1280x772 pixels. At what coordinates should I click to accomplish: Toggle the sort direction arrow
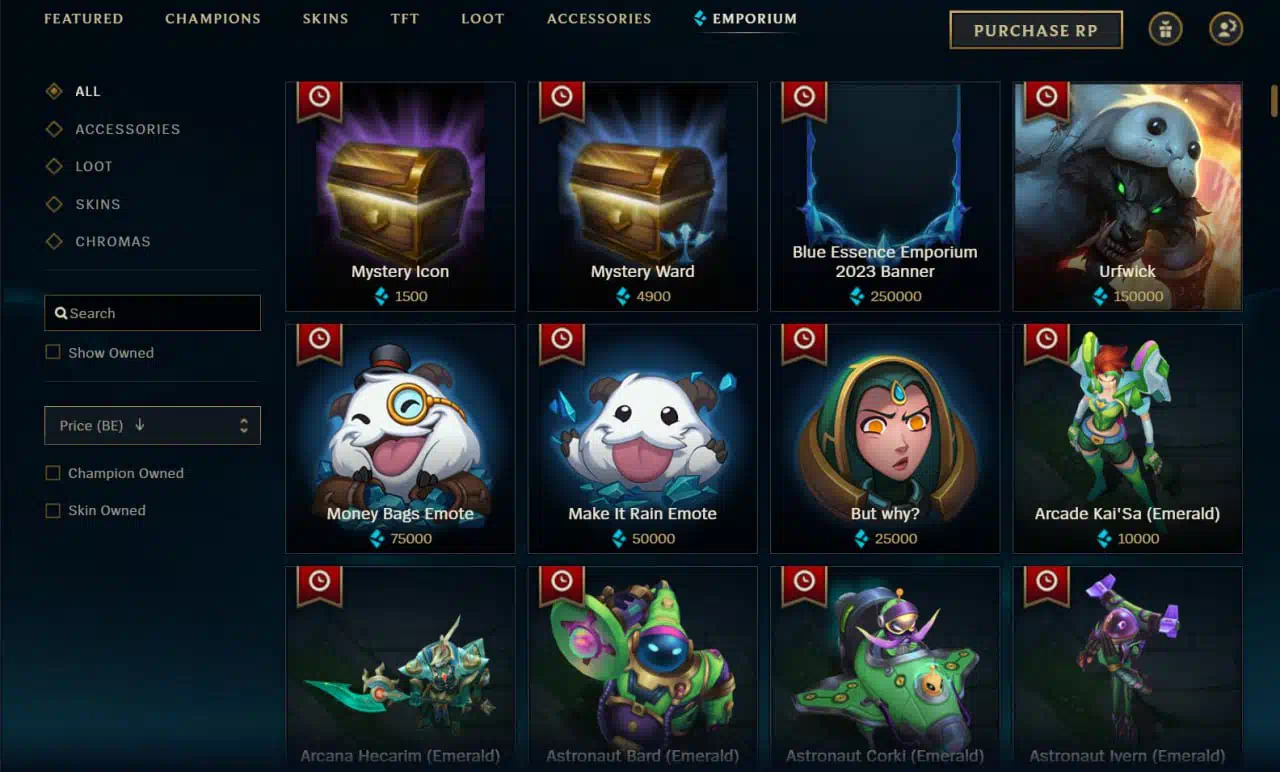[x=139, y=425]
